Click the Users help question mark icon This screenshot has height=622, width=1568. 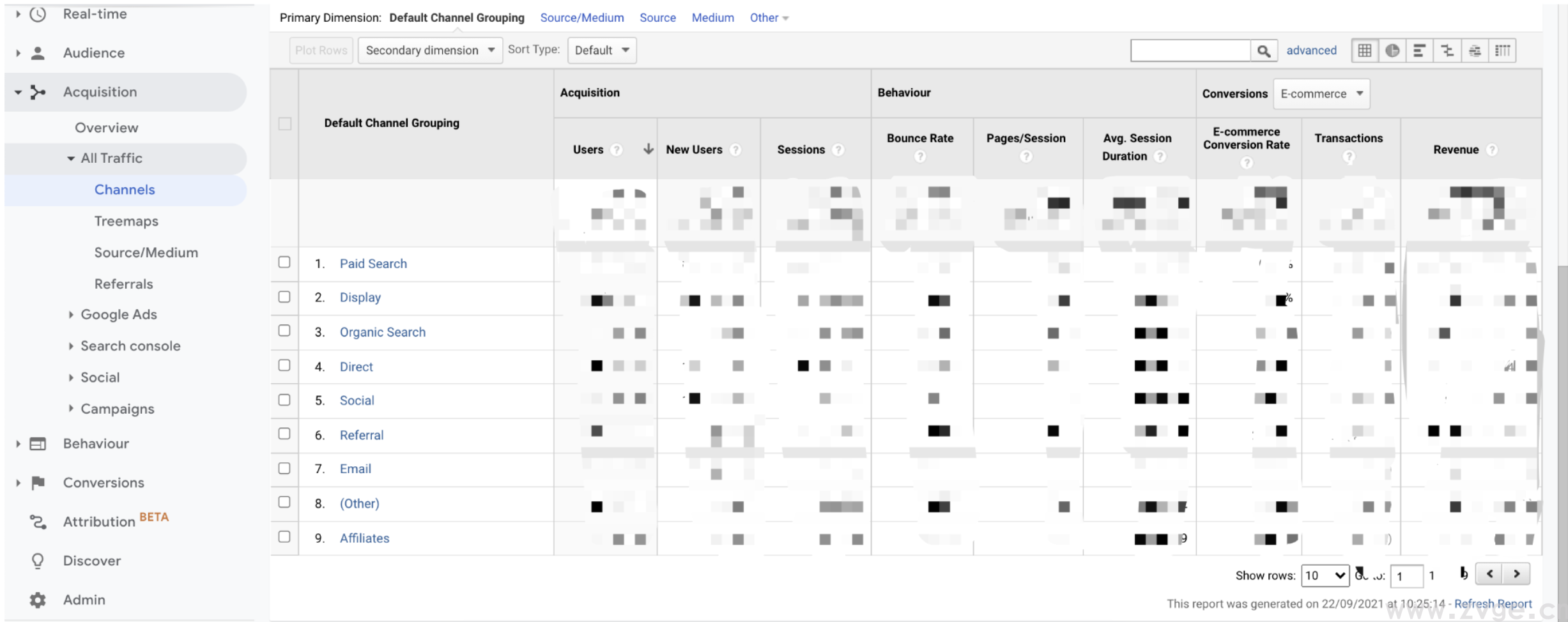point(616,149)
